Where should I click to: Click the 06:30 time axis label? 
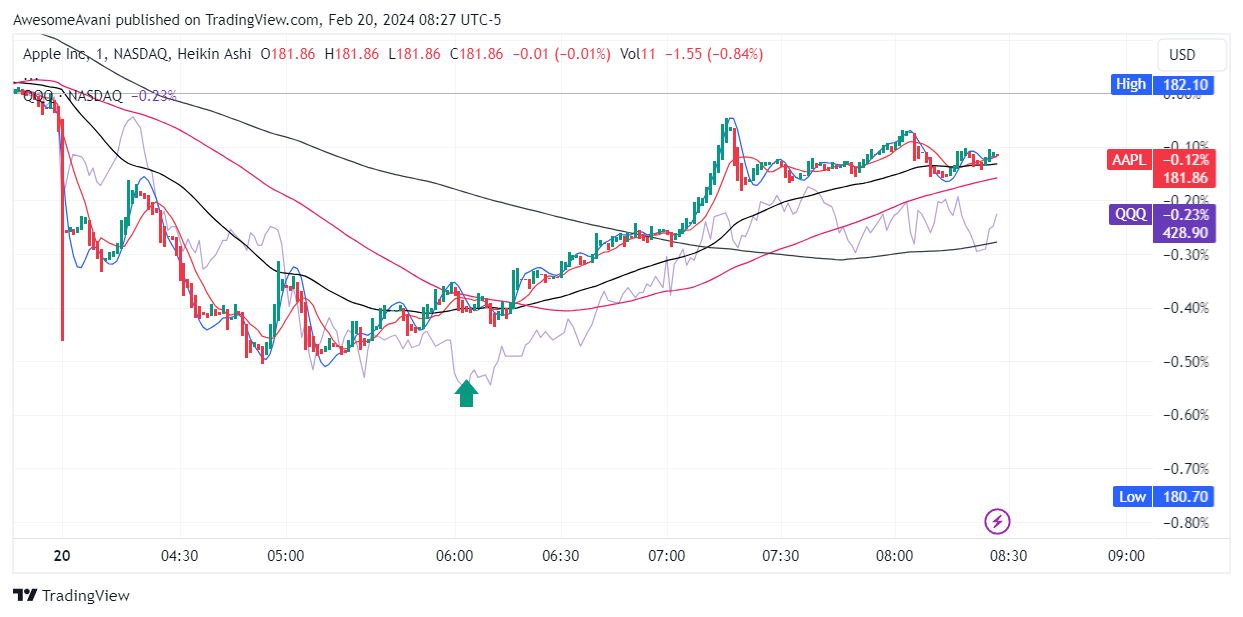click(x=560, y=556)
